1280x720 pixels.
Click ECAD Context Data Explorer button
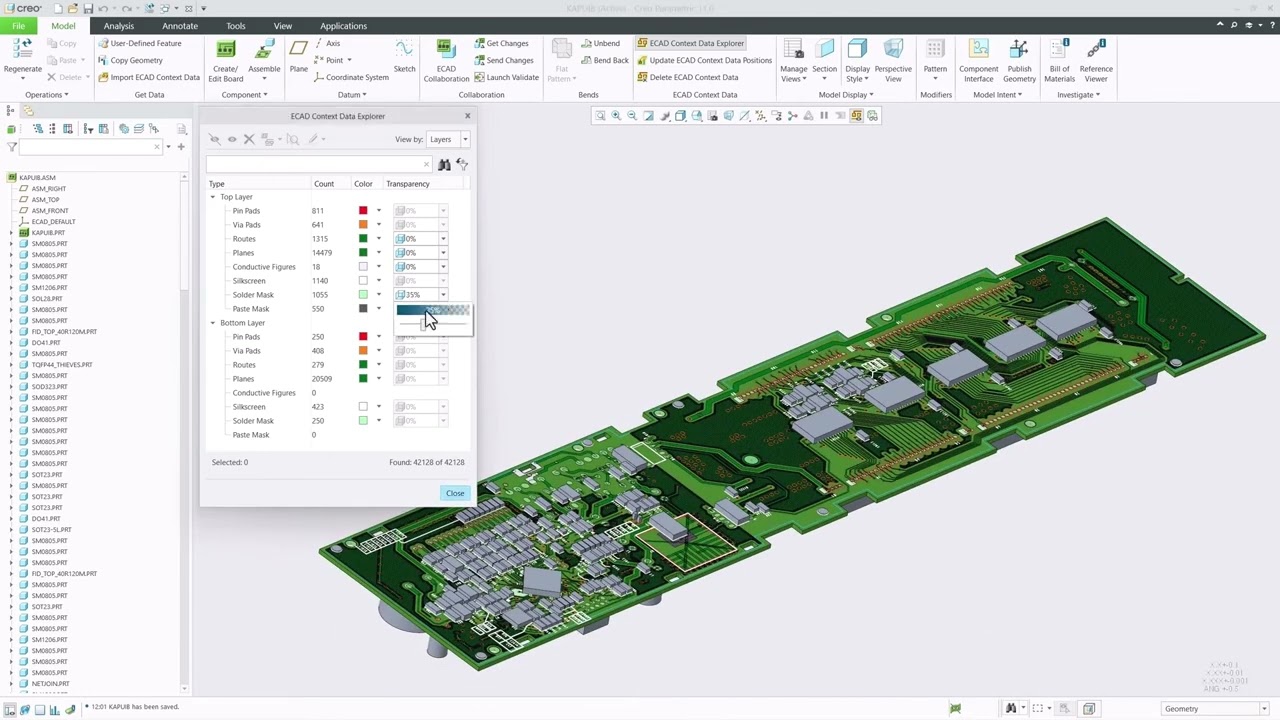click(690, 43)
